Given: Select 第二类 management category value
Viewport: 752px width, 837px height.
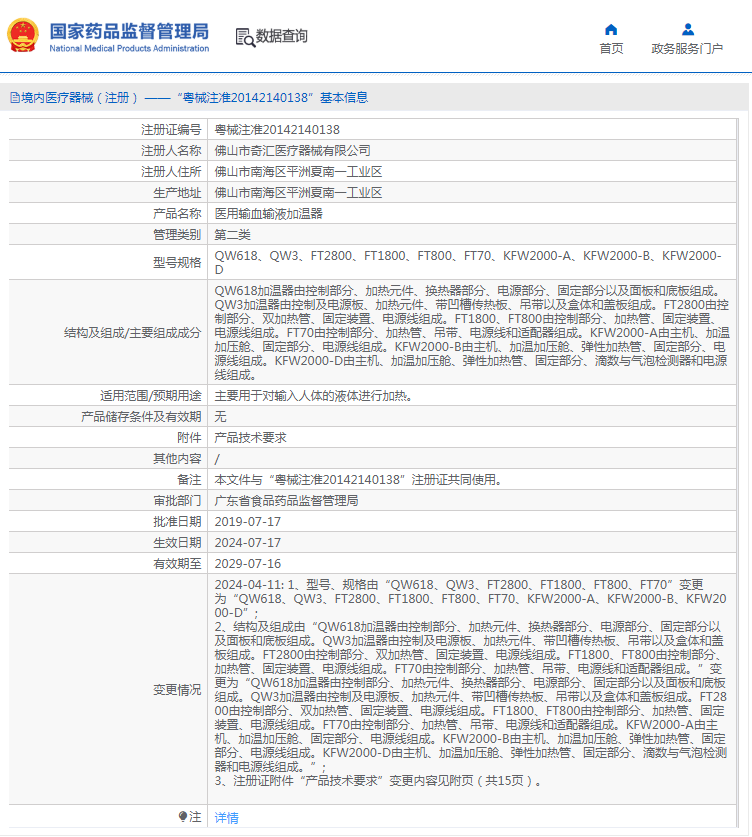Looking at the screenshot, I should coord(232,235).
